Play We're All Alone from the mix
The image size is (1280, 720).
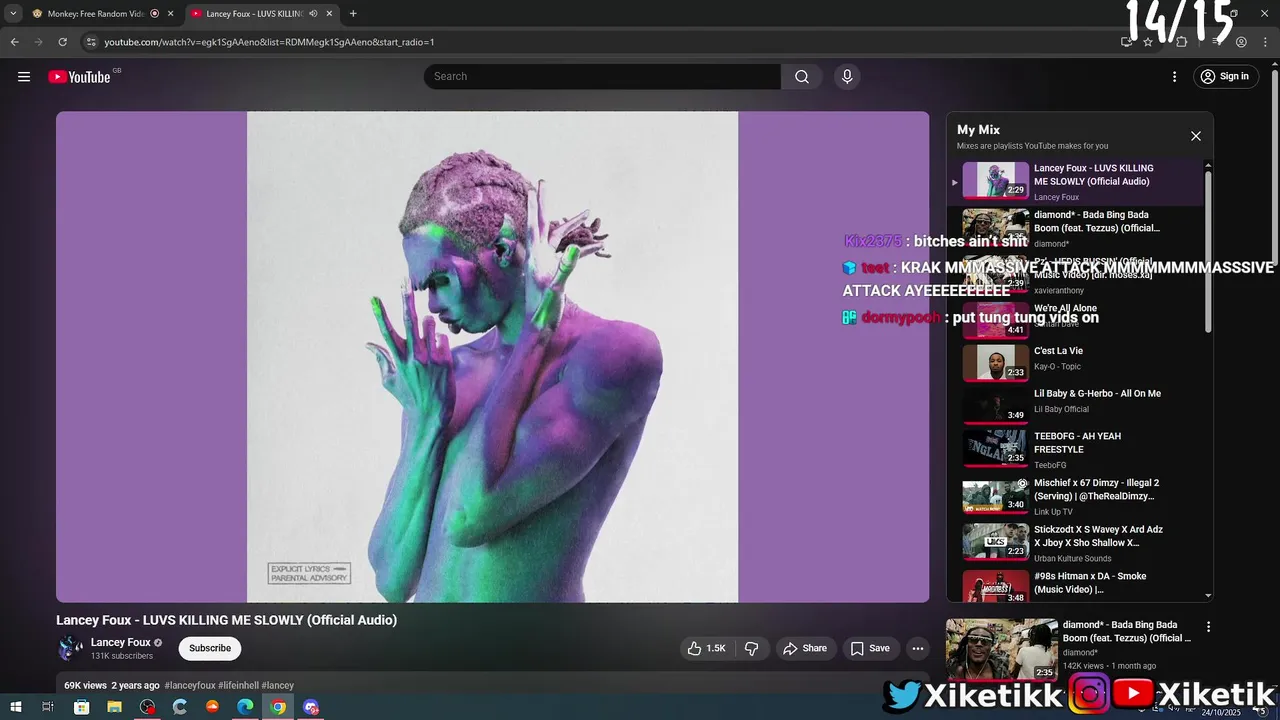click(1075, 320)
